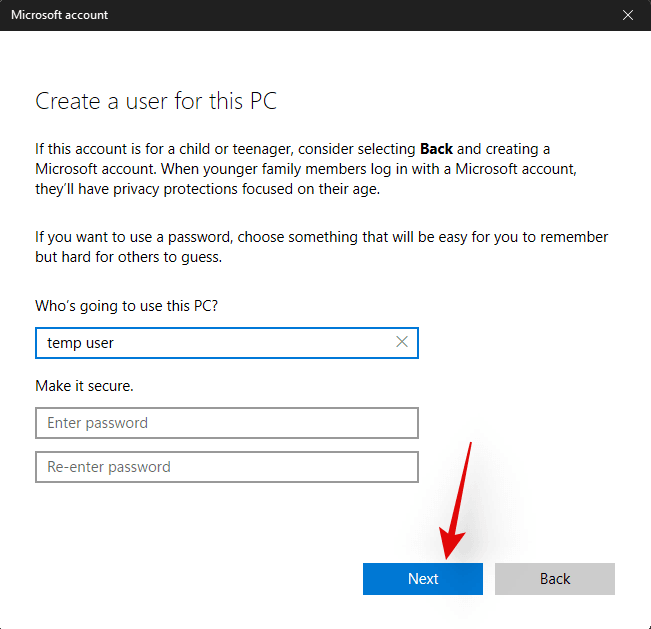Focus the Enter password field
The image size is (651, 629).
226,423
